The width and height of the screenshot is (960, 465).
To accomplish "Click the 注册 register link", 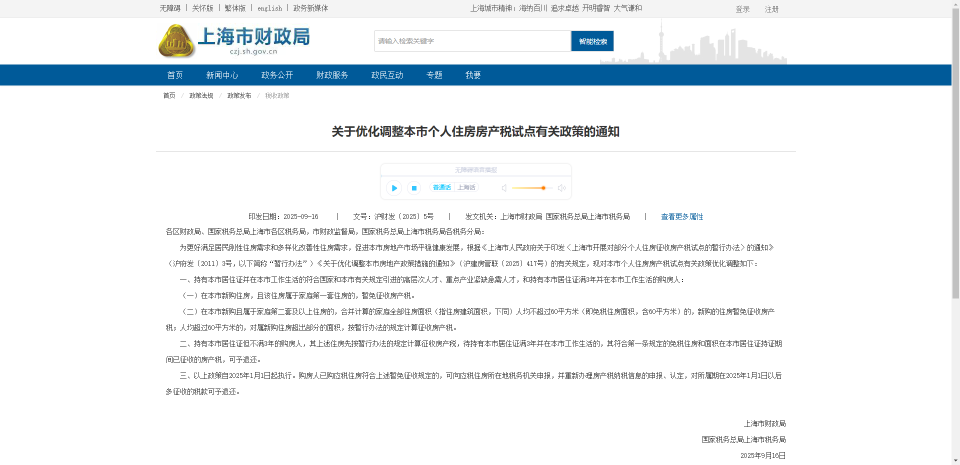I will [x=771, y=9].
